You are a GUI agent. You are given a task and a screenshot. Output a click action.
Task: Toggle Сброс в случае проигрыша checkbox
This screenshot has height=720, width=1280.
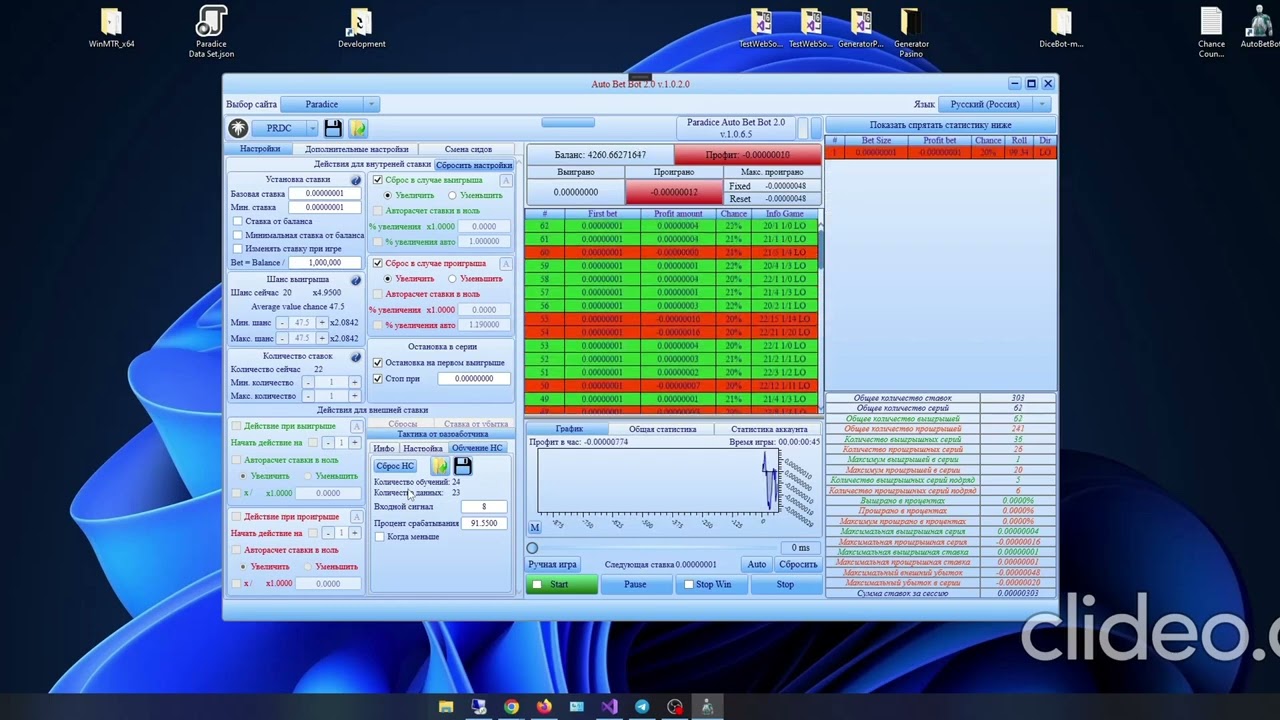pos(377,263)
